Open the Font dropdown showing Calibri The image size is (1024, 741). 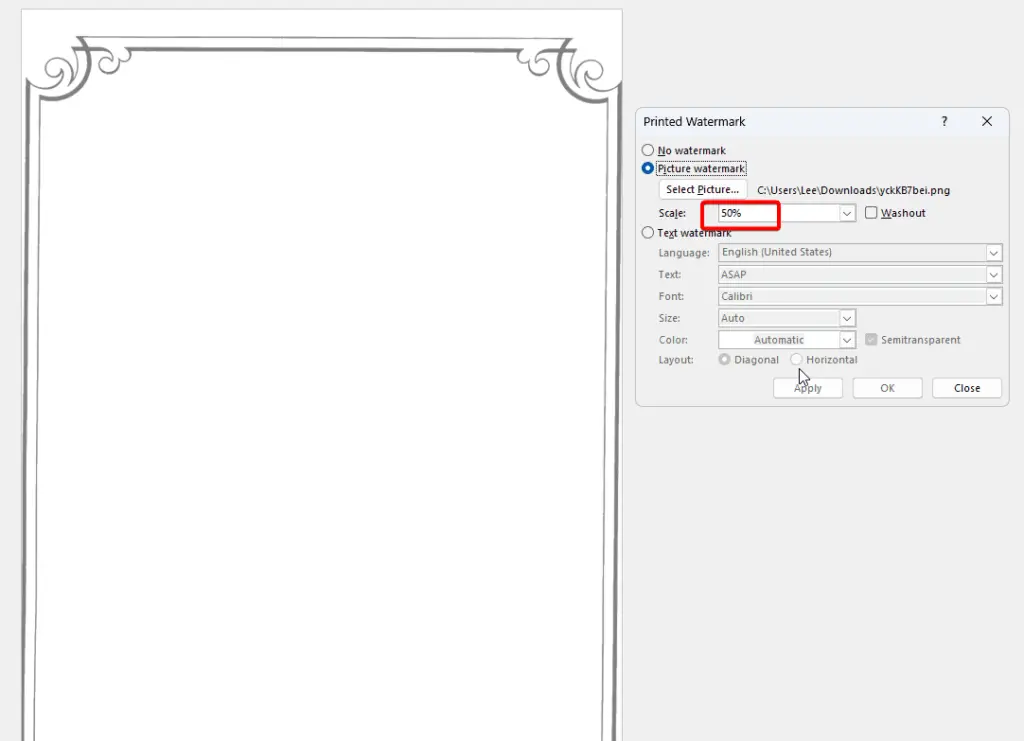[x=993, y=296]
